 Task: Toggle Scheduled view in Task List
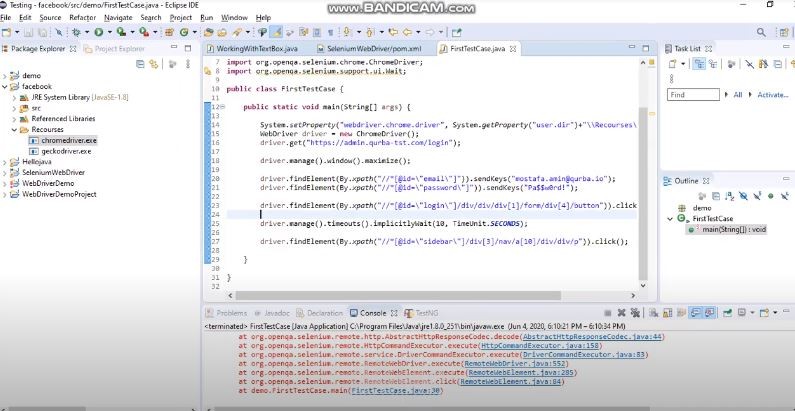click(x=713, y=64)
